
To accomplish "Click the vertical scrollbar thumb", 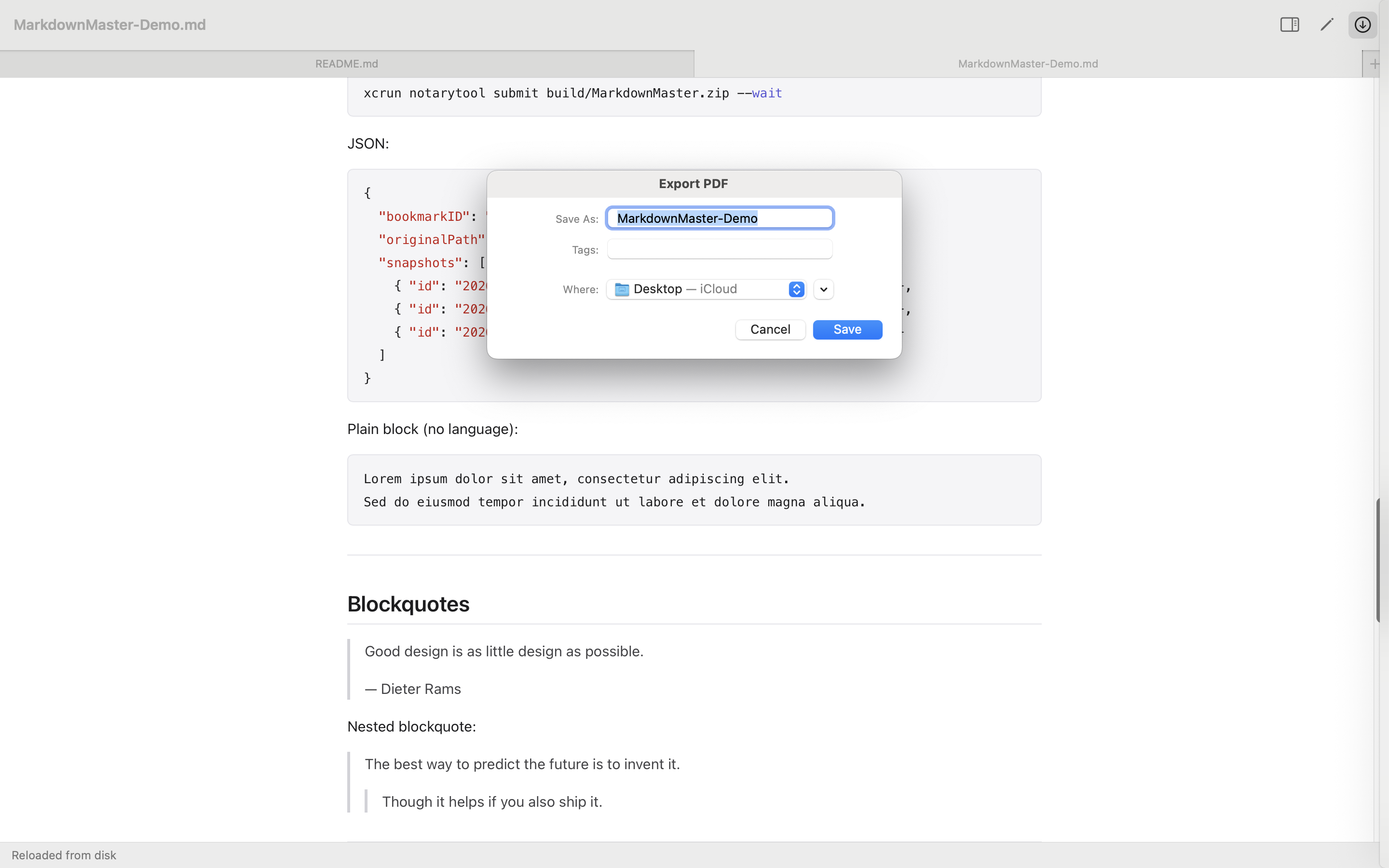I will coord(1377,560).
